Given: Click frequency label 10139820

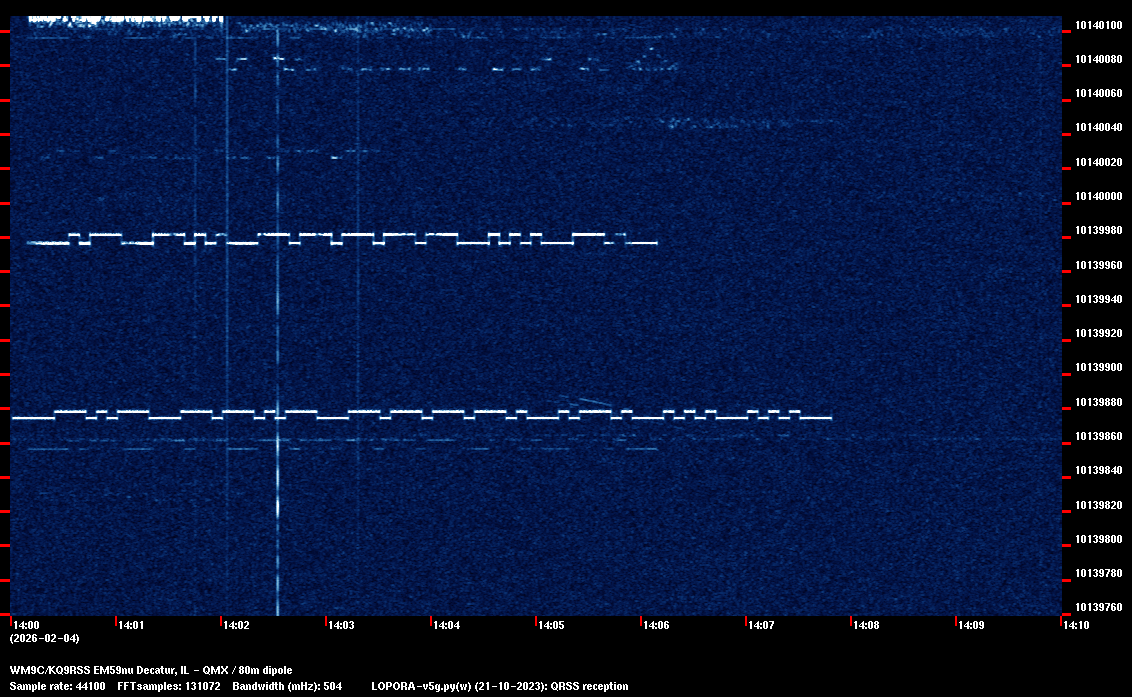Looking at the screenshot, I should click(x=1099, y=506).
